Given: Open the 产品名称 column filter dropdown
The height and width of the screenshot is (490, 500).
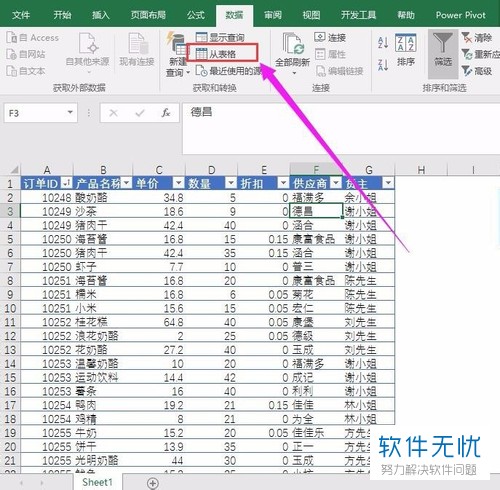Looking at the screenshot, I should (x=126, y=183).
